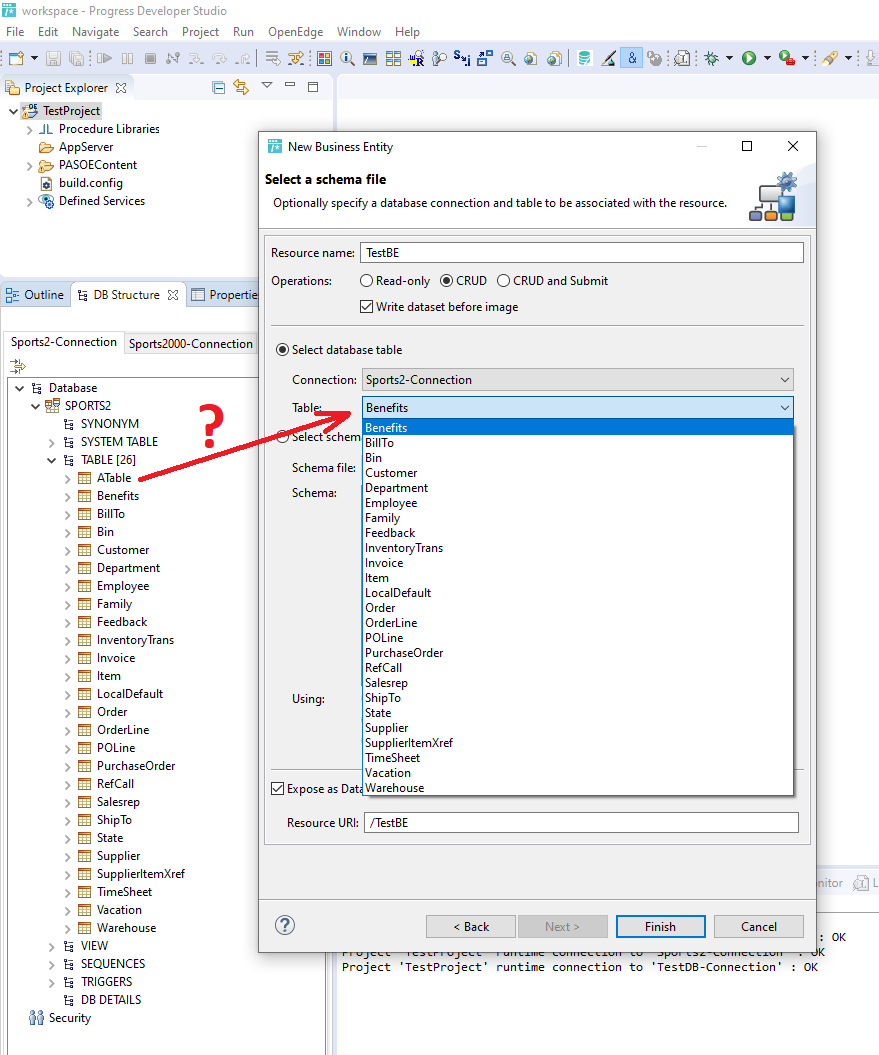Toggle Write dataset before image checkbox

(x=366, y=307)
